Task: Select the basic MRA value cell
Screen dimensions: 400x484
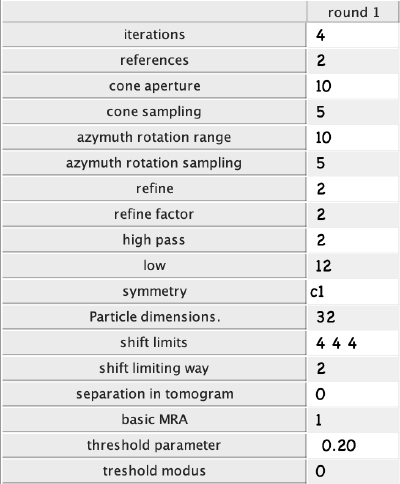Action: click(x=353, y=420)
